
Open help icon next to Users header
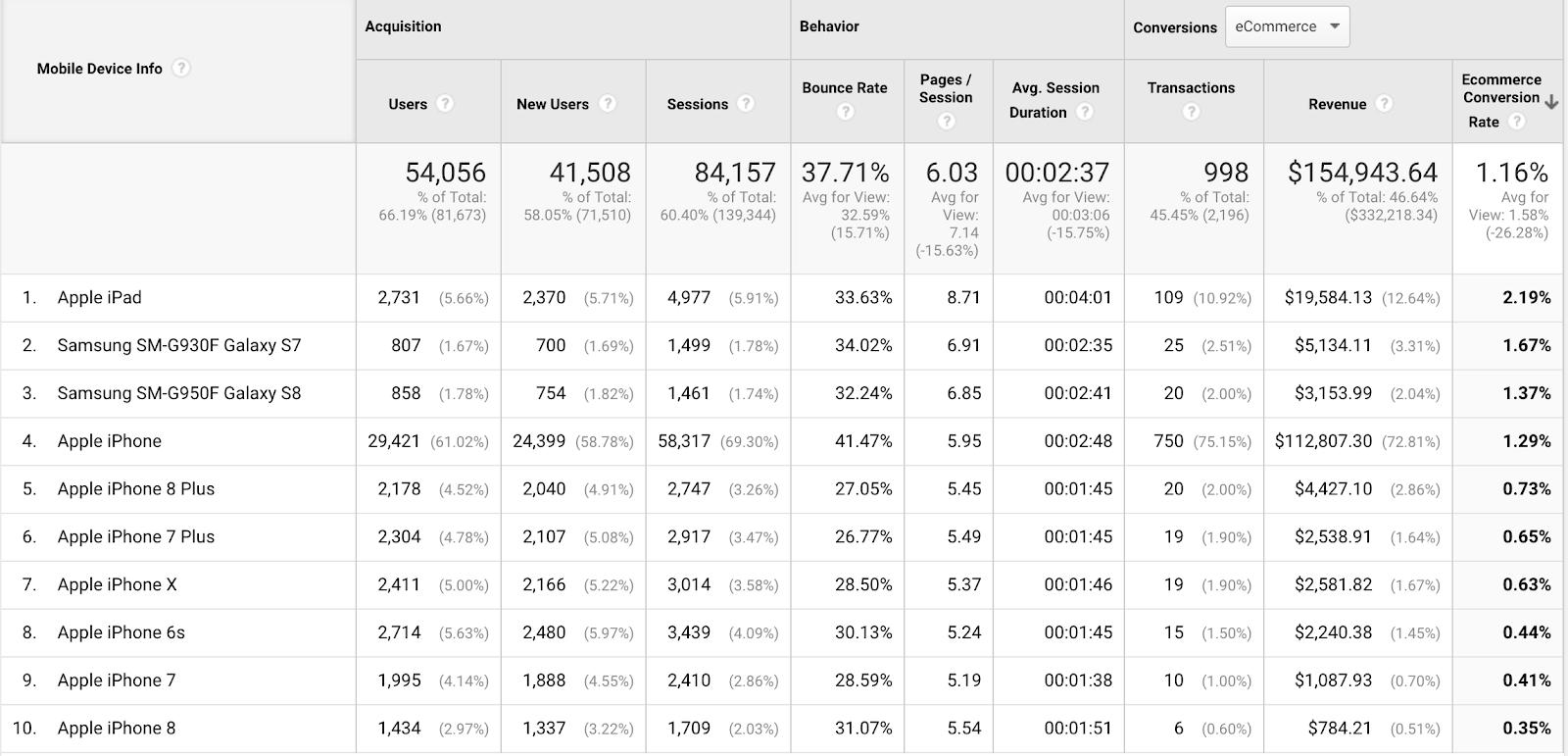(445, 103)
